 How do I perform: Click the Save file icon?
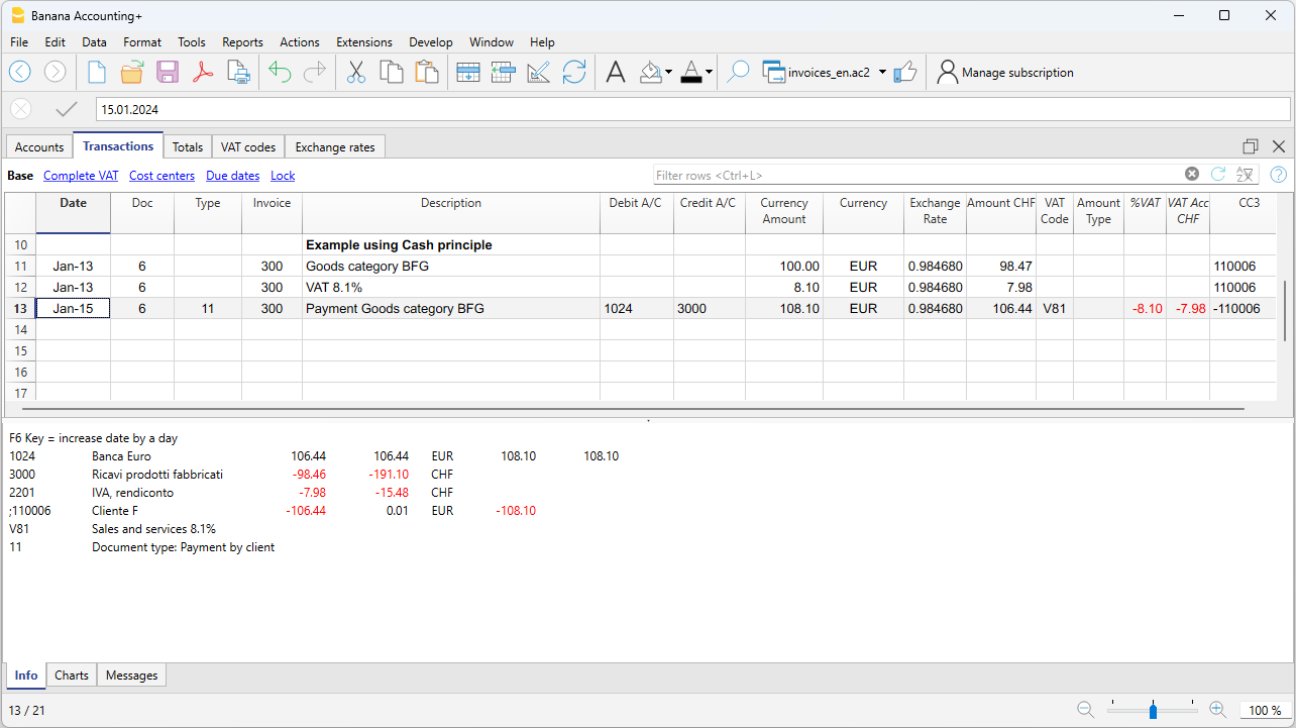click(x=167, y=72)
